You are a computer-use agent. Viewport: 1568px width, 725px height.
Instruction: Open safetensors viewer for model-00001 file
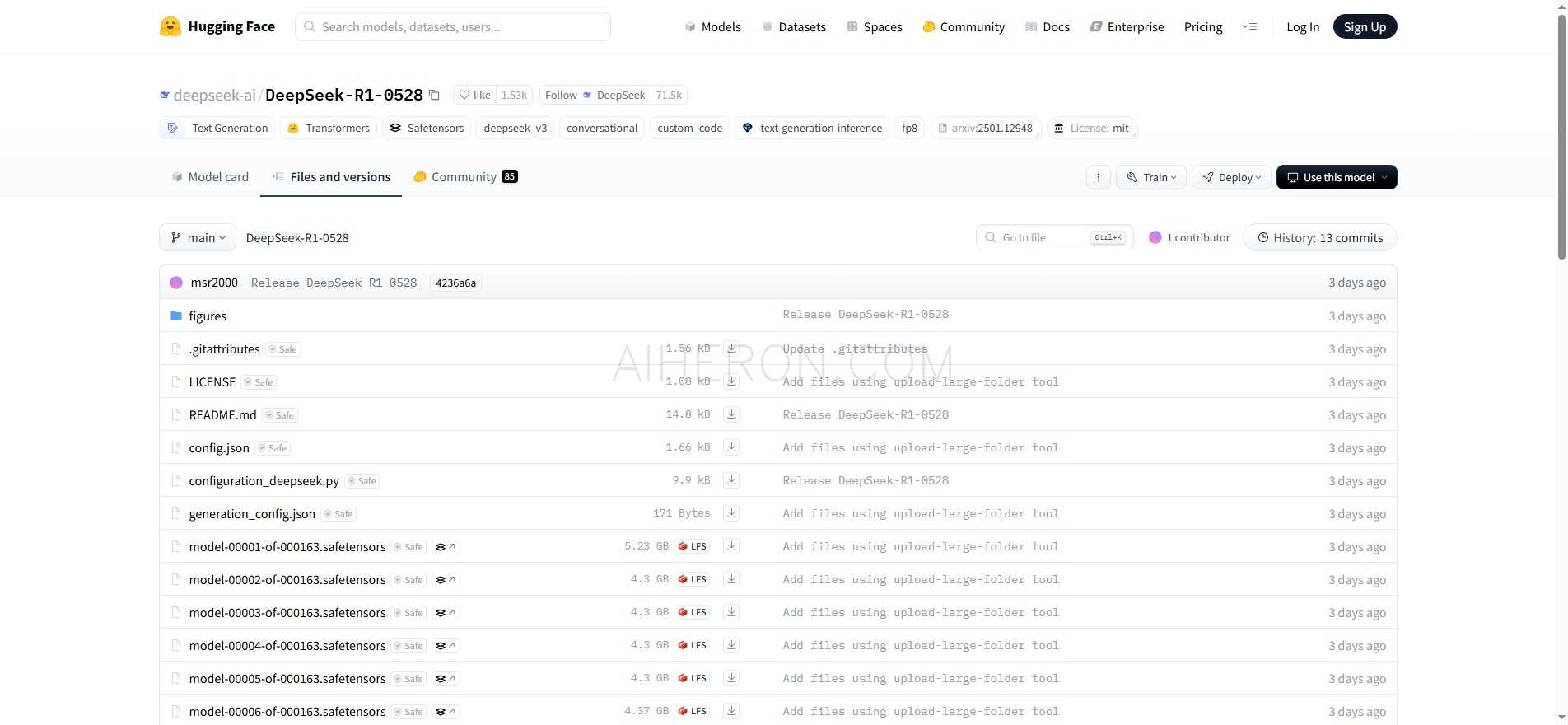(x=446, y=547)
